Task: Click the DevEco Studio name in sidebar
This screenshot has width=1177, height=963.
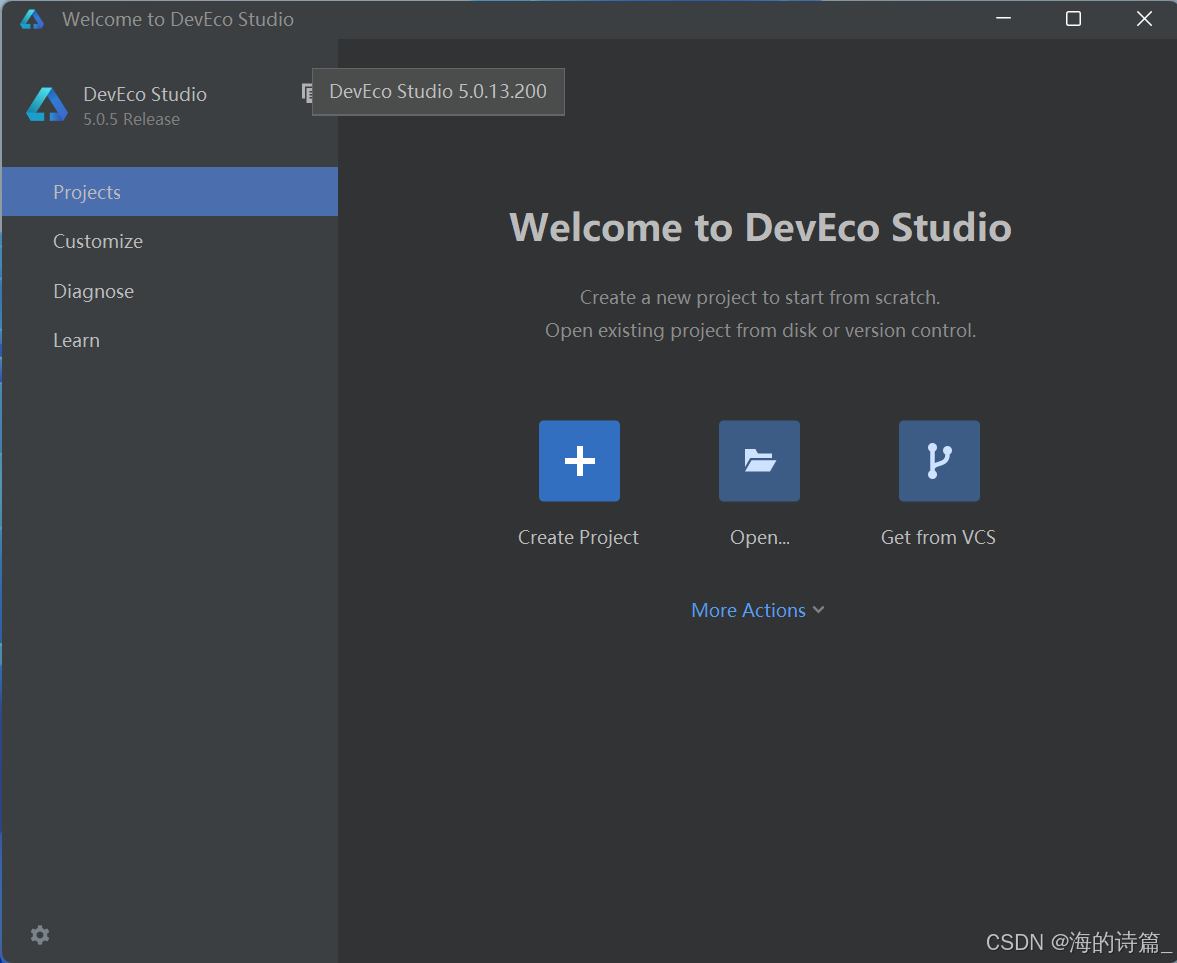Action: click(x=145, y=95)
